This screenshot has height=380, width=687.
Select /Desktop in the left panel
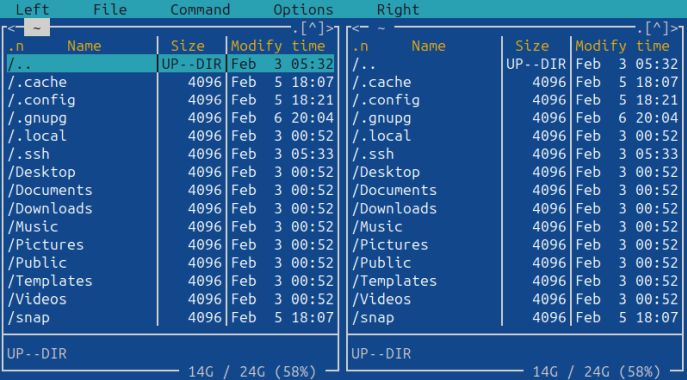tap(170, 172)
